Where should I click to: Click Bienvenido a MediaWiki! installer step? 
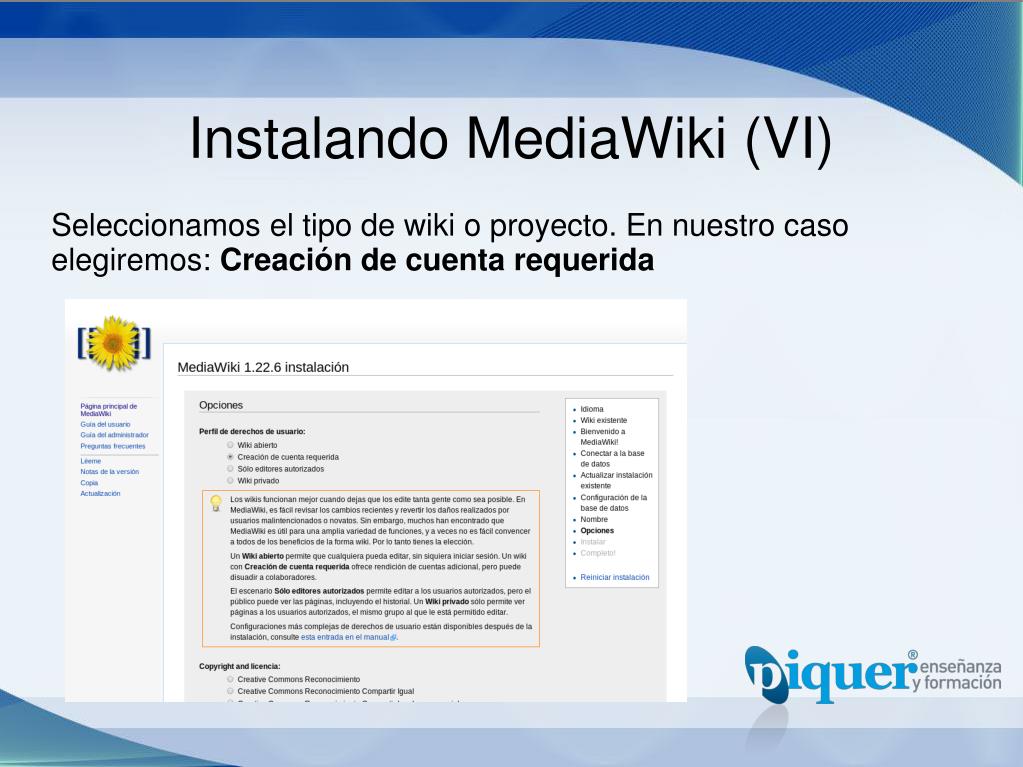(603, 436)
